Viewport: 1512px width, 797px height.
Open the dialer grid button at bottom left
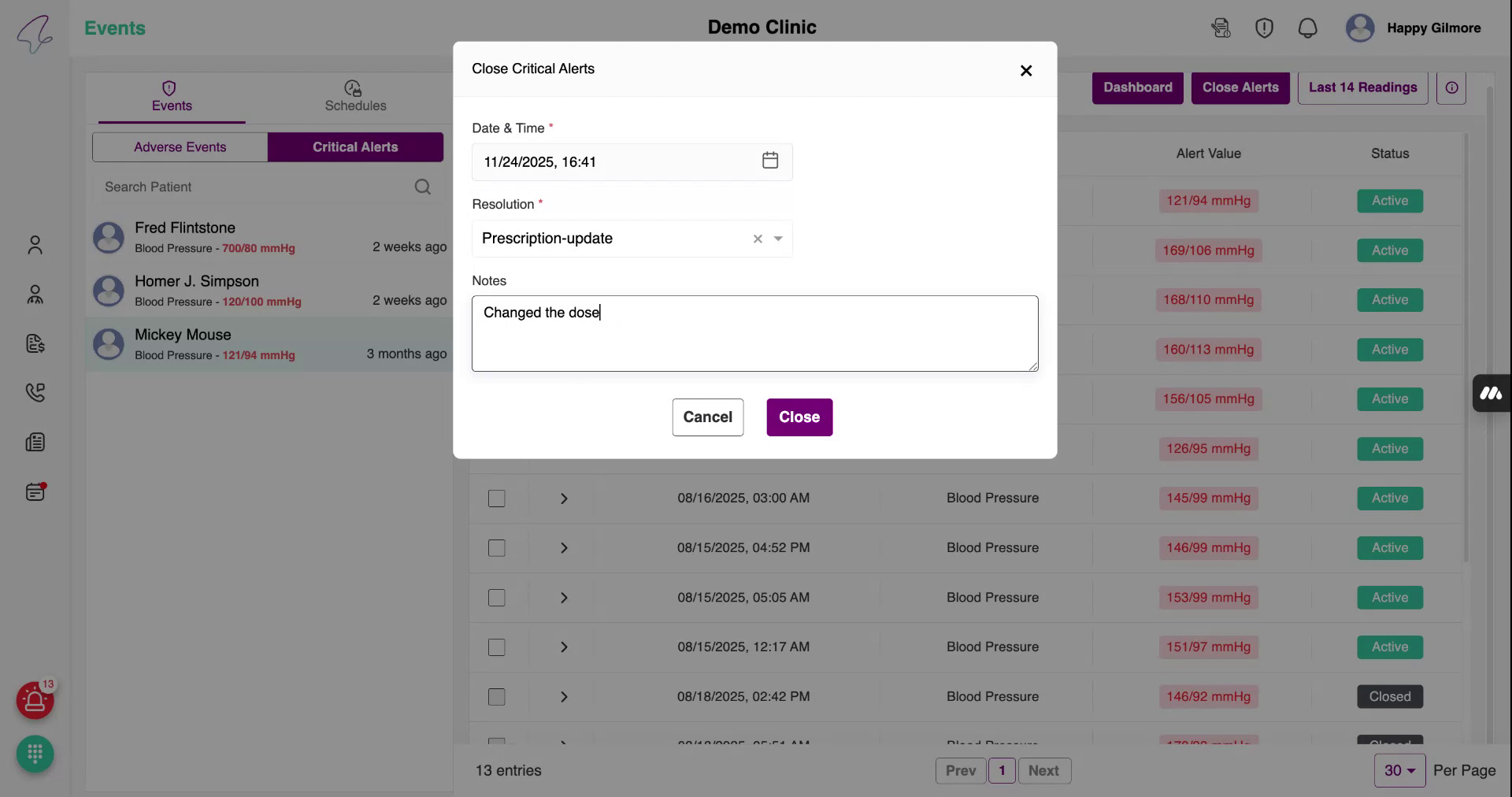[35, 754]
